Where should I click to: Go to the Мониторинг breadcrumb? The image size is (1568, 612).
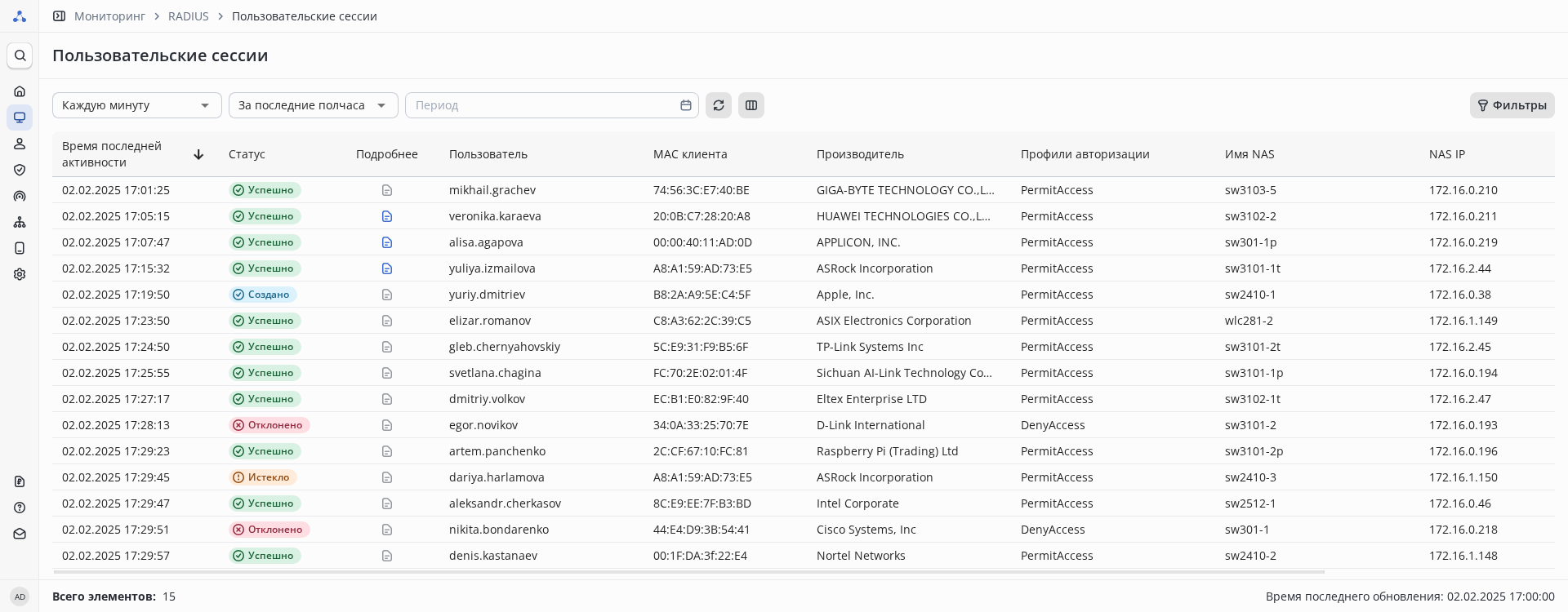pyautogui.click(x=109, y=16)
